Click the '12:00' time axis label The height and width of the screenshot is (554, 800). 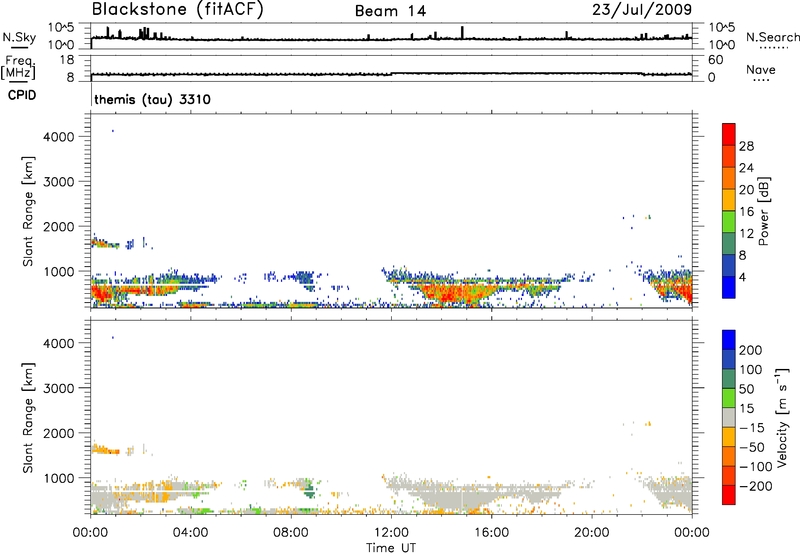coord(391,533)
